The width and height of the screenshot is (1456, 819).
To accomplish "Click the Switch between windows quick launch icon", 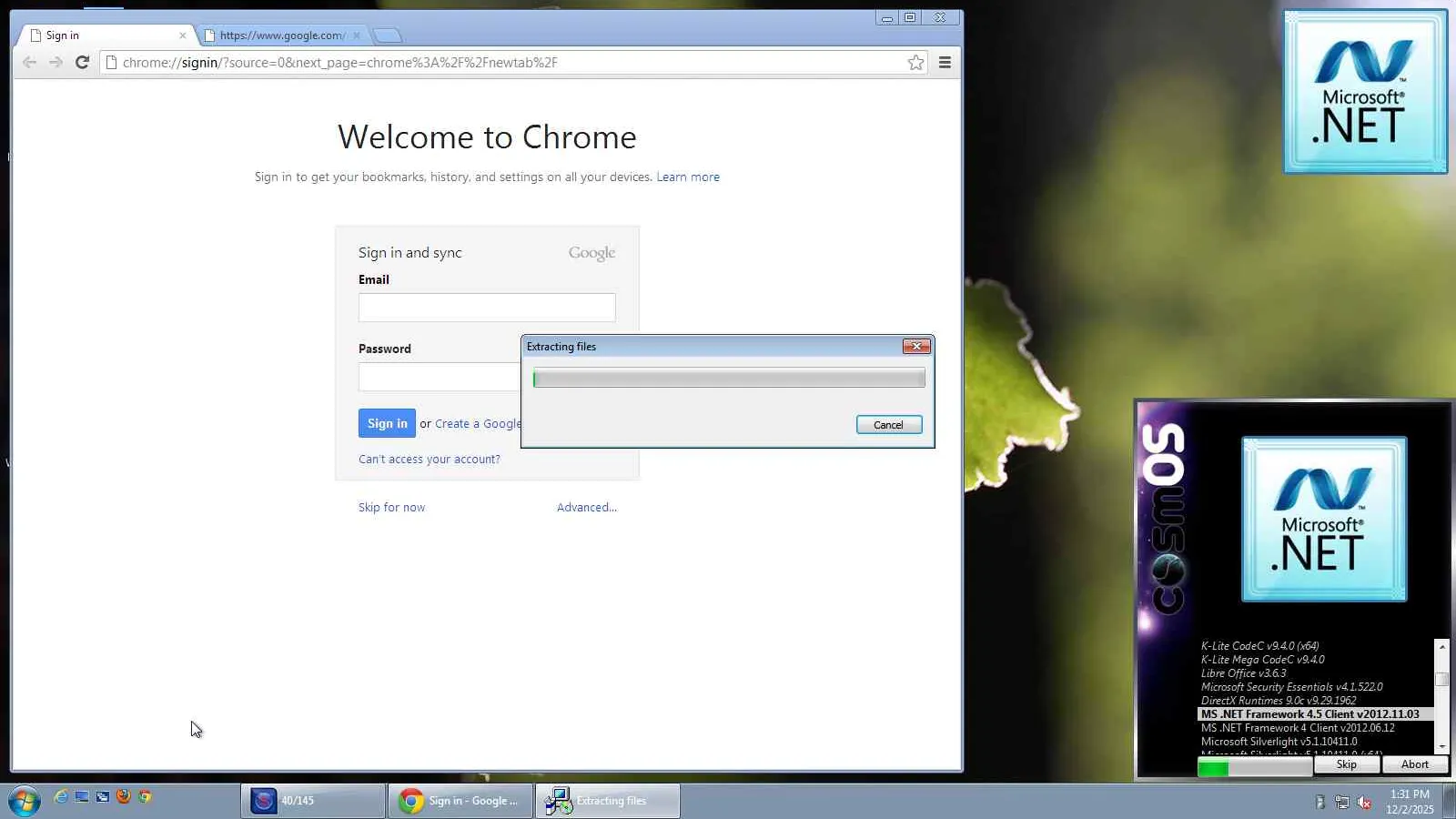I will [103, 796].
